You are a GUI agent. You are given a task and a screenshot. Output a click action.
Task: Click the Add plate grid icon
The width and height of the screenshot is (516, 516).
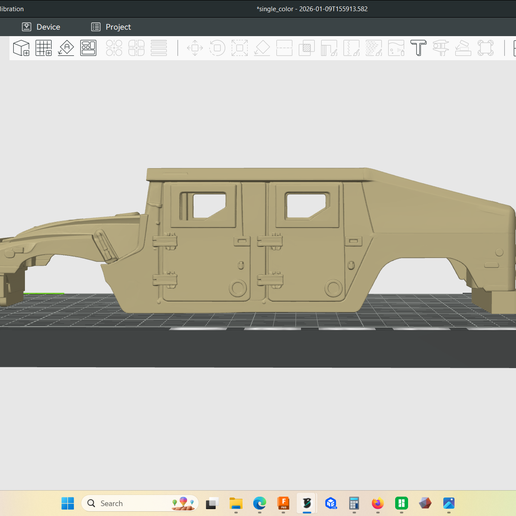pos(44,48)
